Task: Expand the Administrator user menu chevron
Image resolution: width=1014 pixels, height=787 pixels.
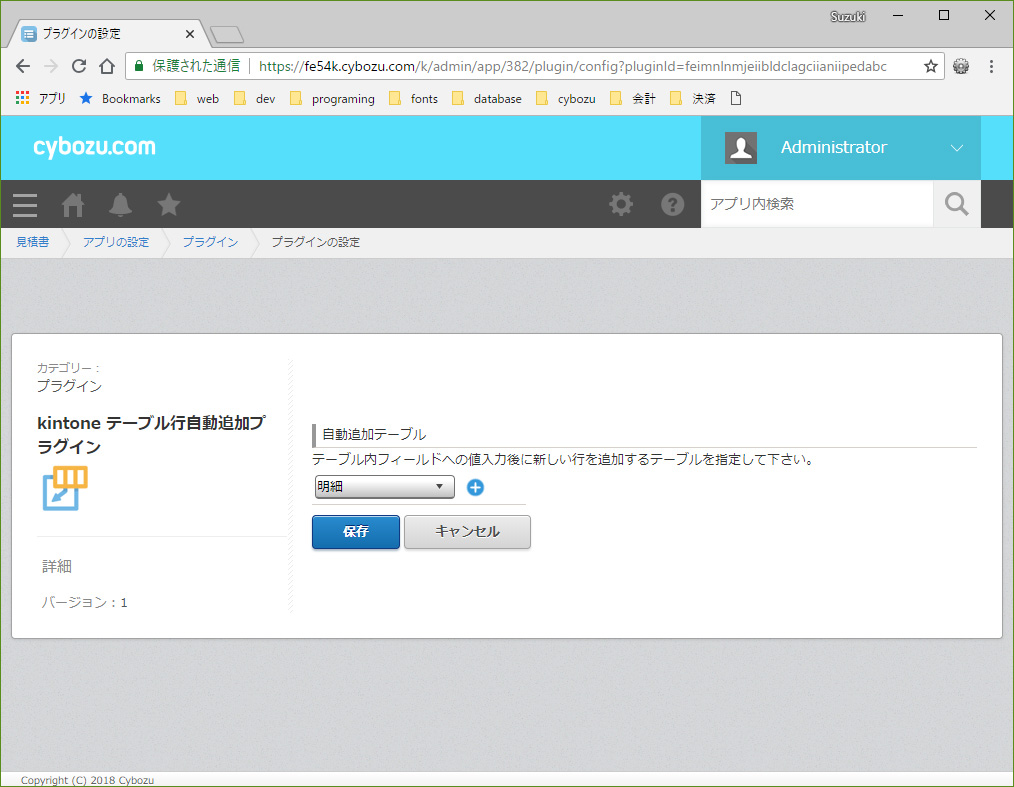Action: [957, 147]
